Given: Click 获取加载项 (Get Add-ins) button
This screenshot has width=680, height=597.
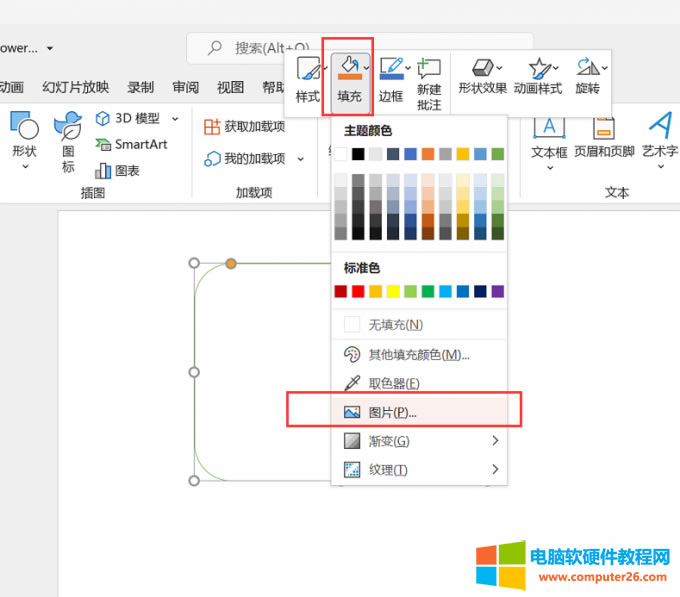Looking at the screenshot, I should (x=245, y=127).
